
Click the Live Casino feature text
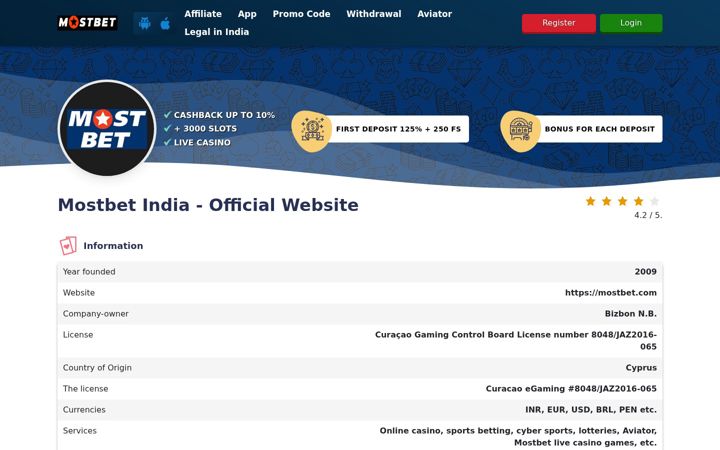click(202, 142)
